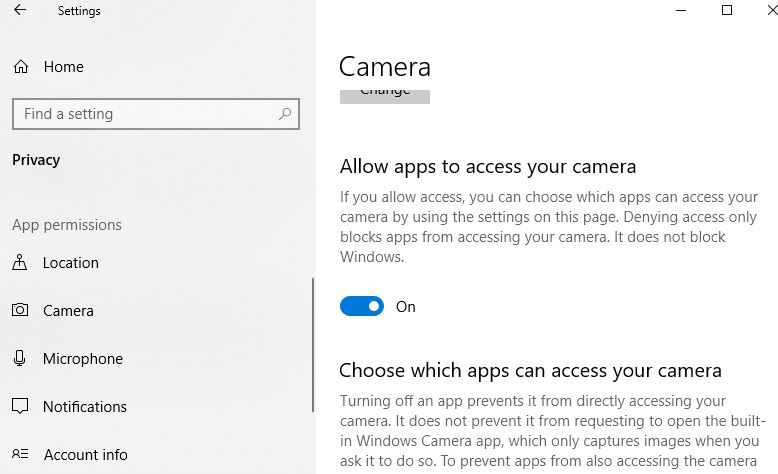The width and height of the screenshot is (778, 474).
Task: Open Location privacy settings
Action: point(71,263)
